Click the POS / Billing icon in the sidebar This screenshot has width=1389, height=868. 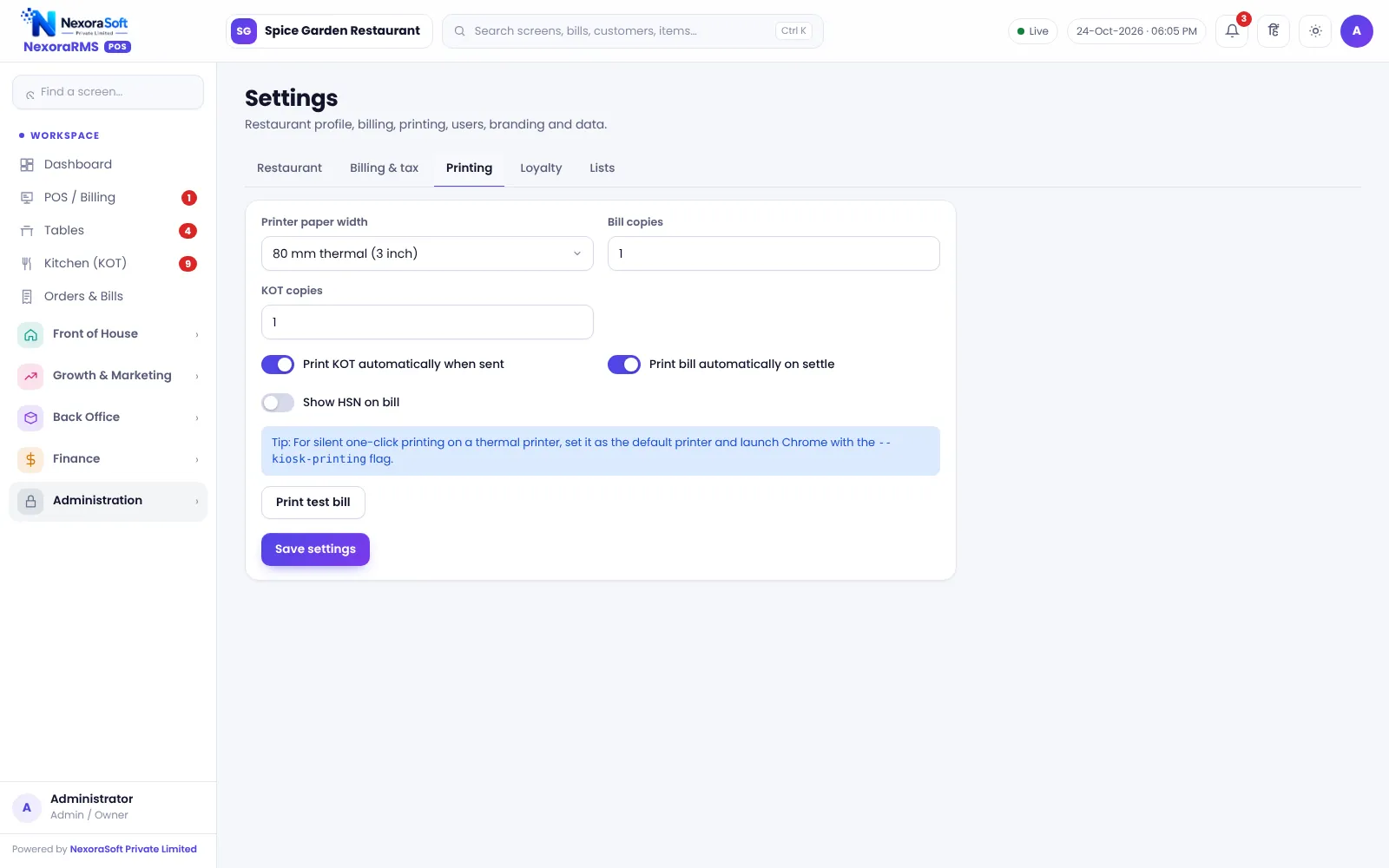(27, 198)
